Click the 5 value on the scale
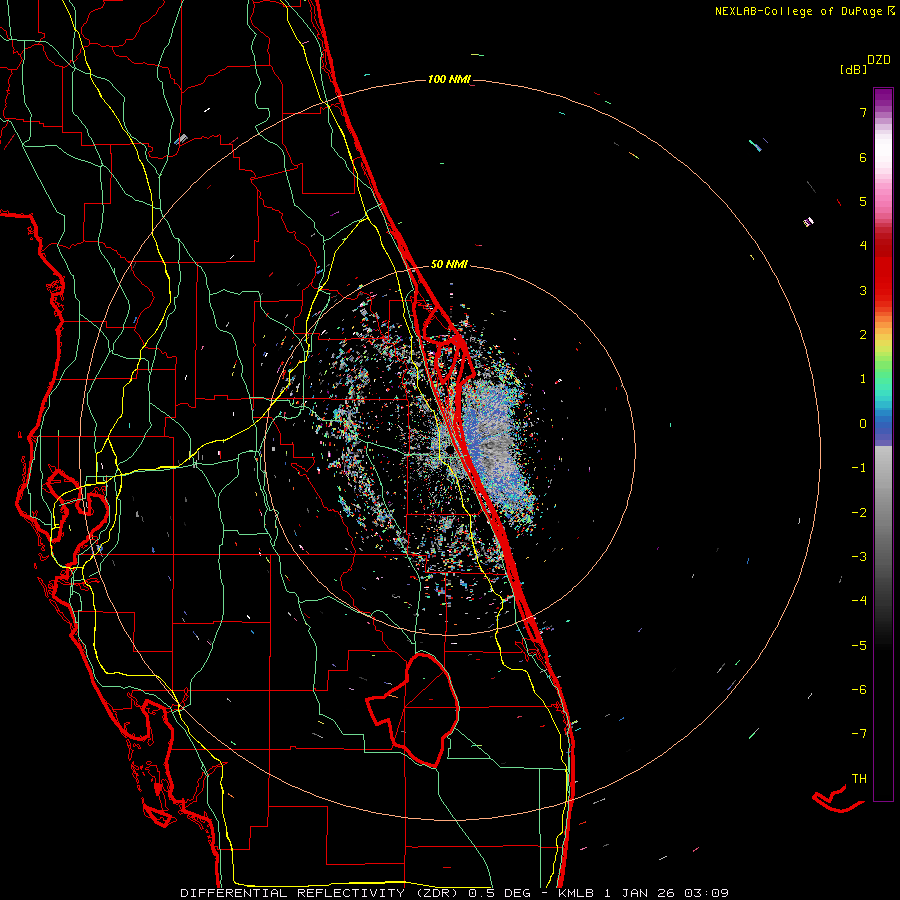 pos(863,201)
